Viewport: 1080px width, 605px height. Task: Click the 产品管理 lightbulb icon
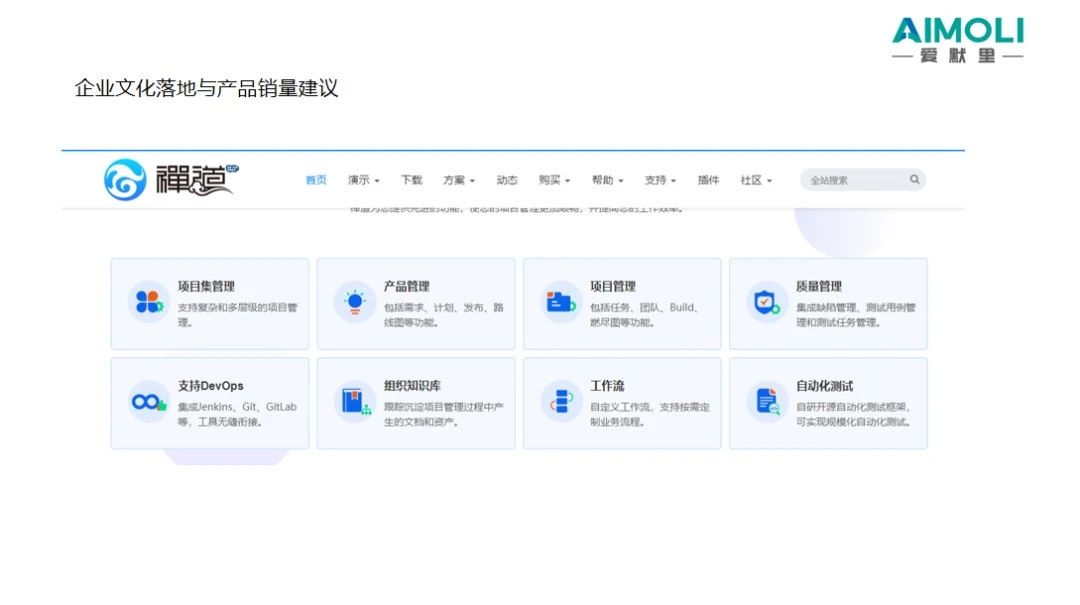[354, 301]
